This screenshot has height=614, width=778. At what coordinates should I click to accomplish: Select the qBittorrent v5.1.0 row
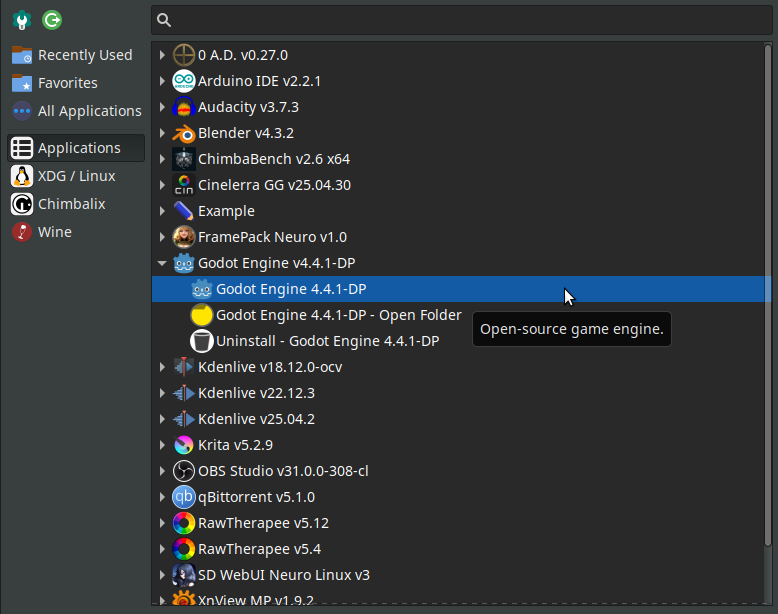[x=458, y=497]
